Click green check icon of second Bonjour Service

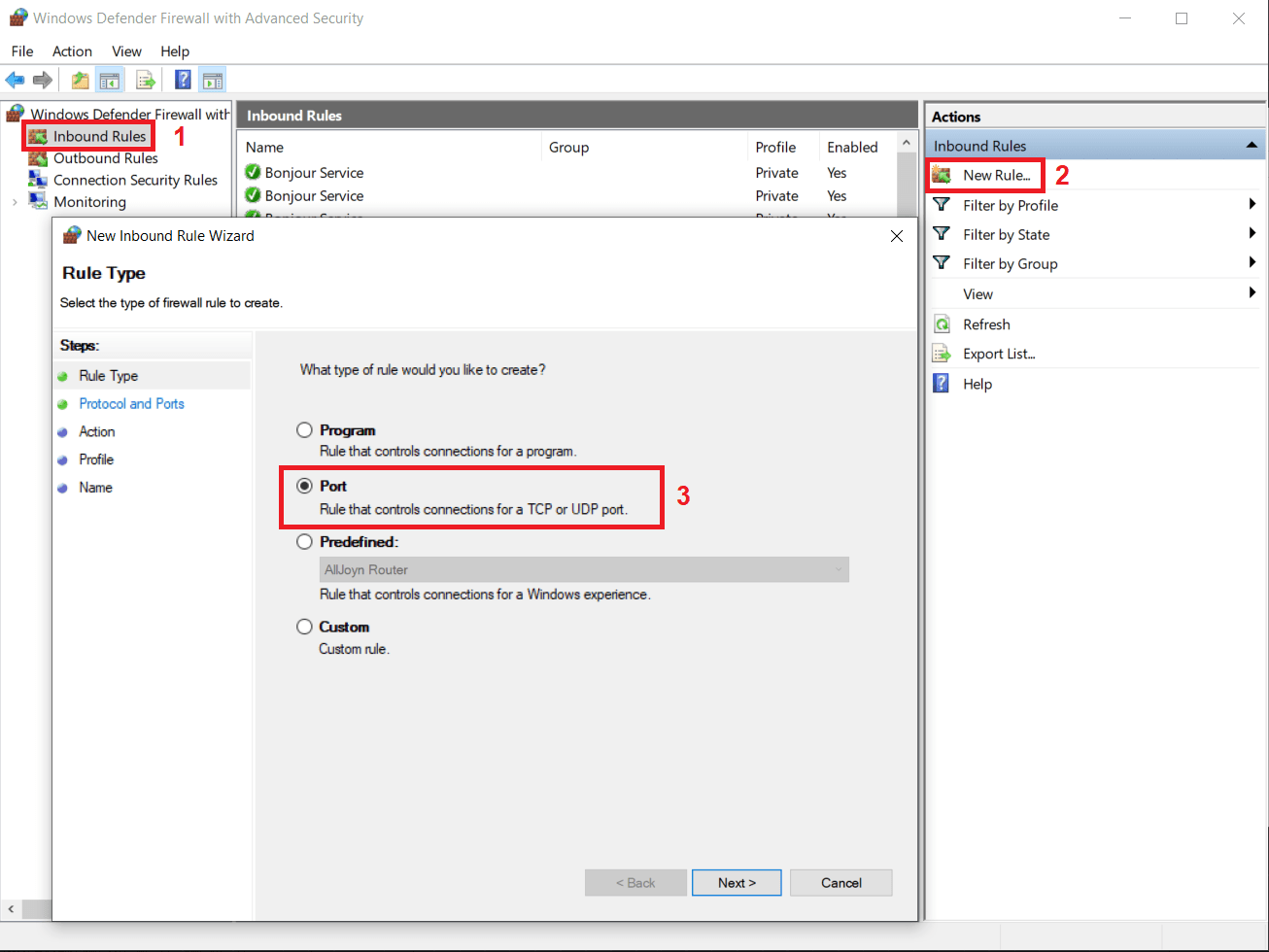(253, 196)
